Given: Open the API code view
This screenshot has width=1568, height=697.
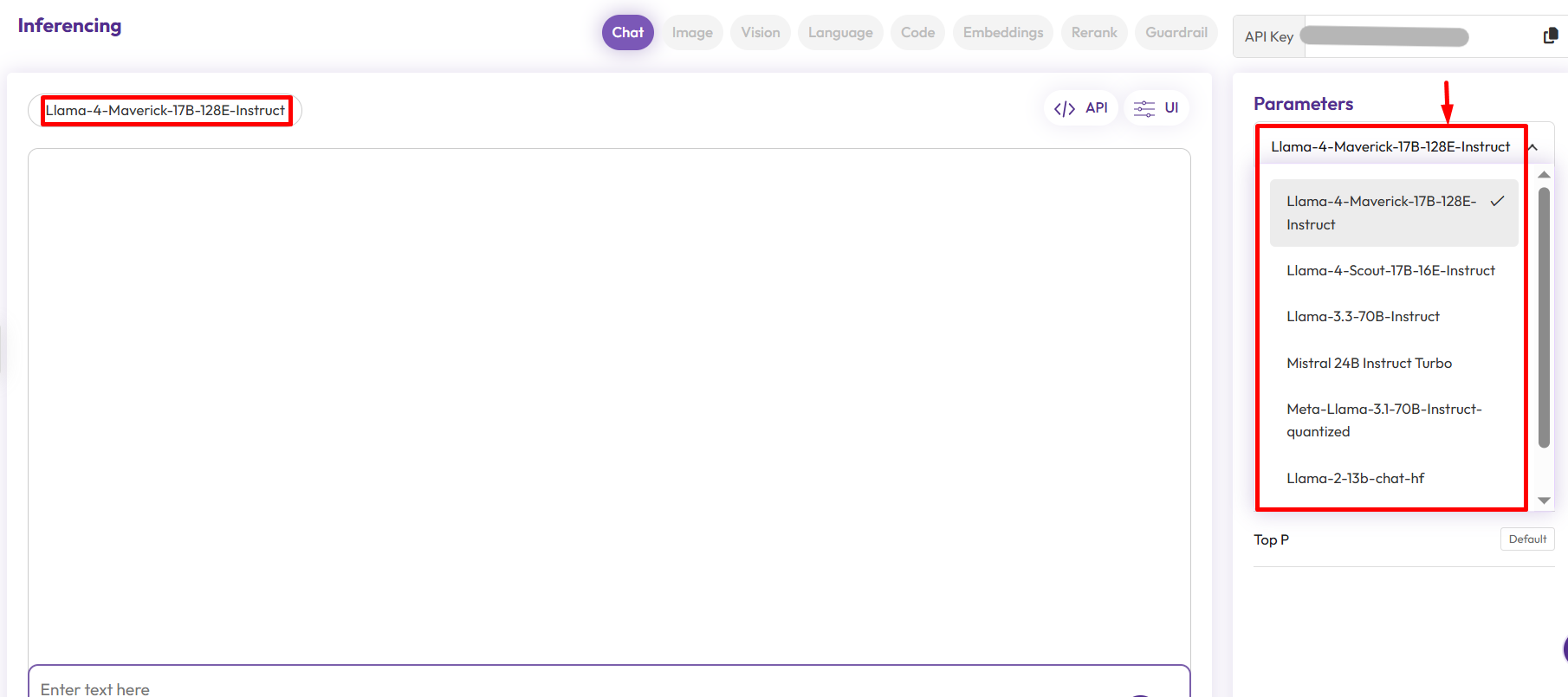Looking at the screenshot, I should 1080,108.
